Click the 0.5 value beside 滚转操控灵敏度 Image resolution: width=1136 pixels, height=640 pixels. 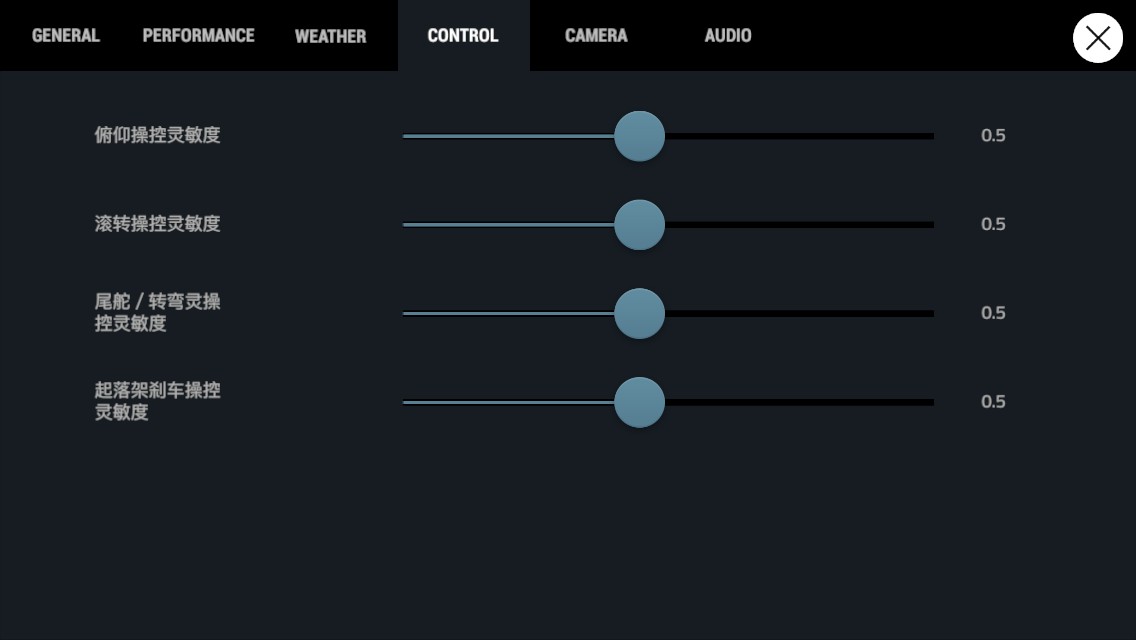click(993, 224)
